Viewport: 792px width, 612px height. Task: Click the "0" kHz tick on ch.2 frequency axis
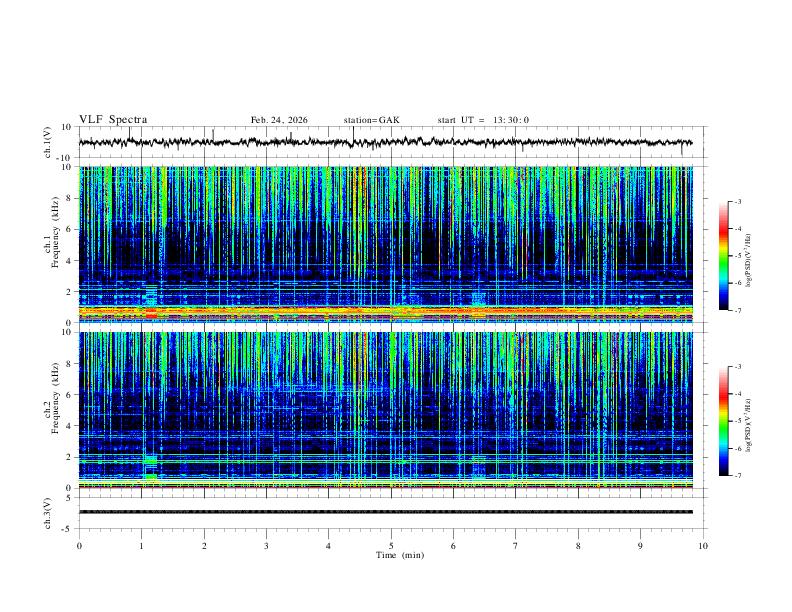[69, 488]
